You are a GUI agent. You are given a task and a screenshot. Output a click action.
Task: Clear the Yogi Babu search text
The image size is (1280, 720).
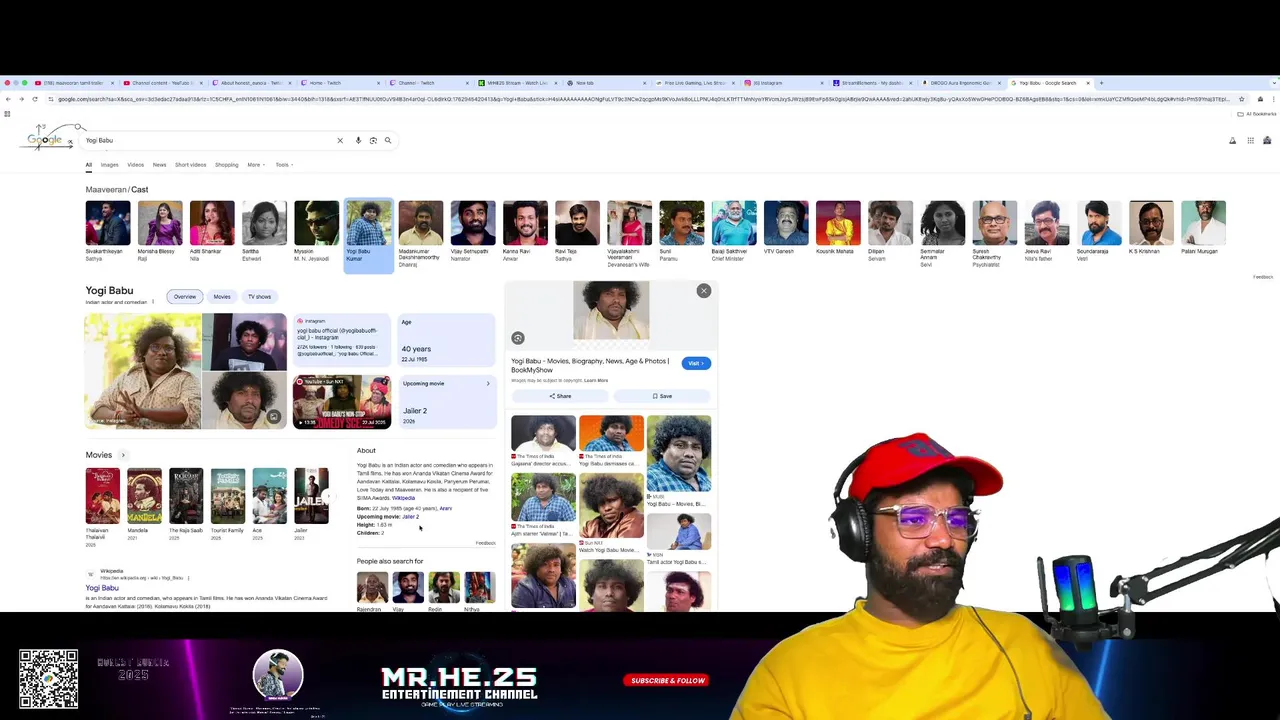(340, 140)
